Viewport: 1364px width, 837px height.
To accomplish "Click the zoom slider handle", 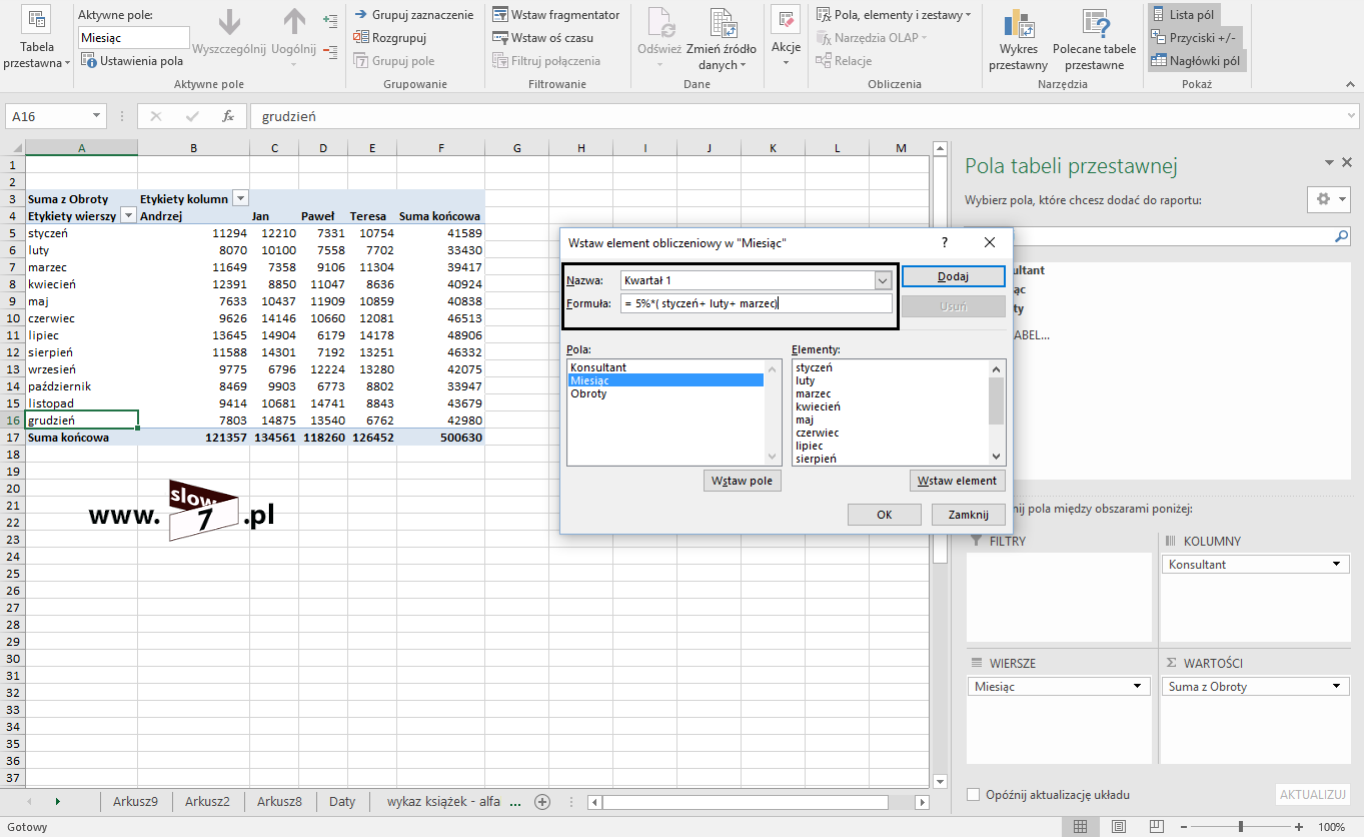I will tap(1241, 827).
